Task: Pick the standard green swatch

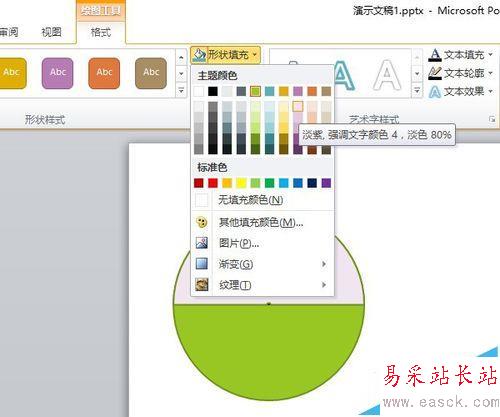Action: 269,183
